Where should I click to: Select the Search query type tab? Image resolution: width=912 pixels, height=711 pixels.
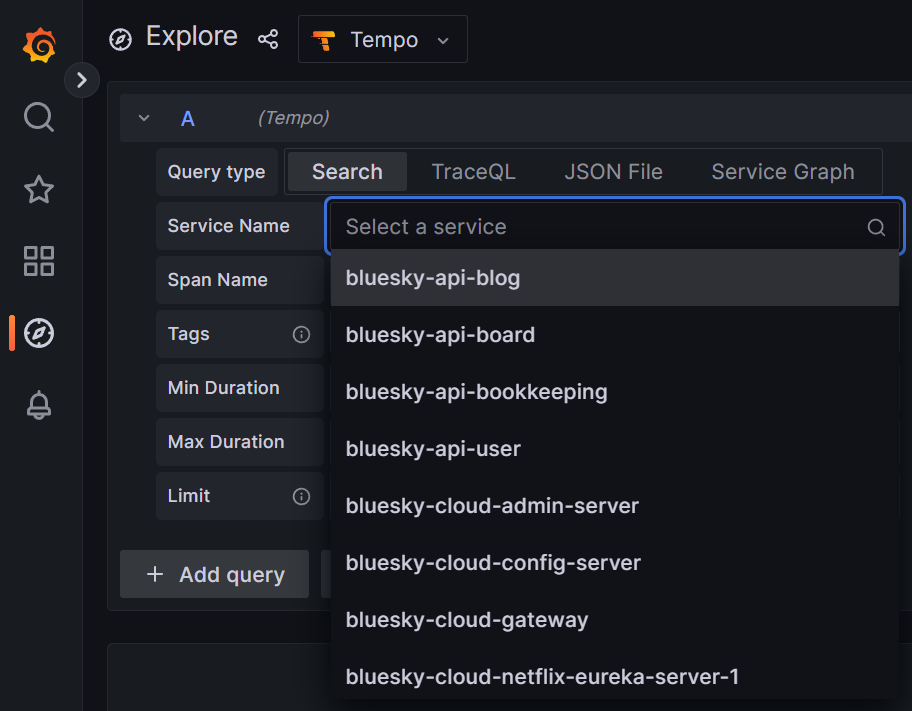(347, 172)
